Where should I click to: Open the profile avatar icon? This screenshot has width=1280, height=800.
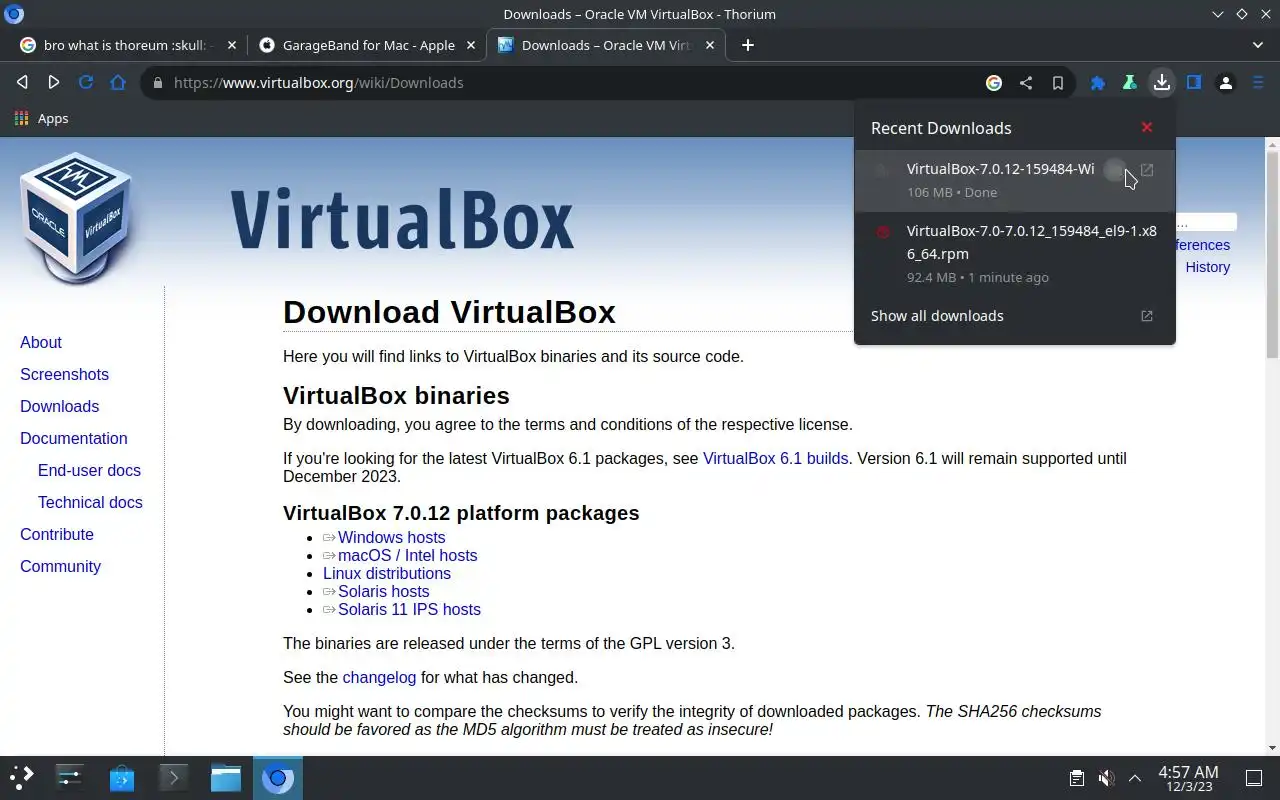pos(1226,83)
